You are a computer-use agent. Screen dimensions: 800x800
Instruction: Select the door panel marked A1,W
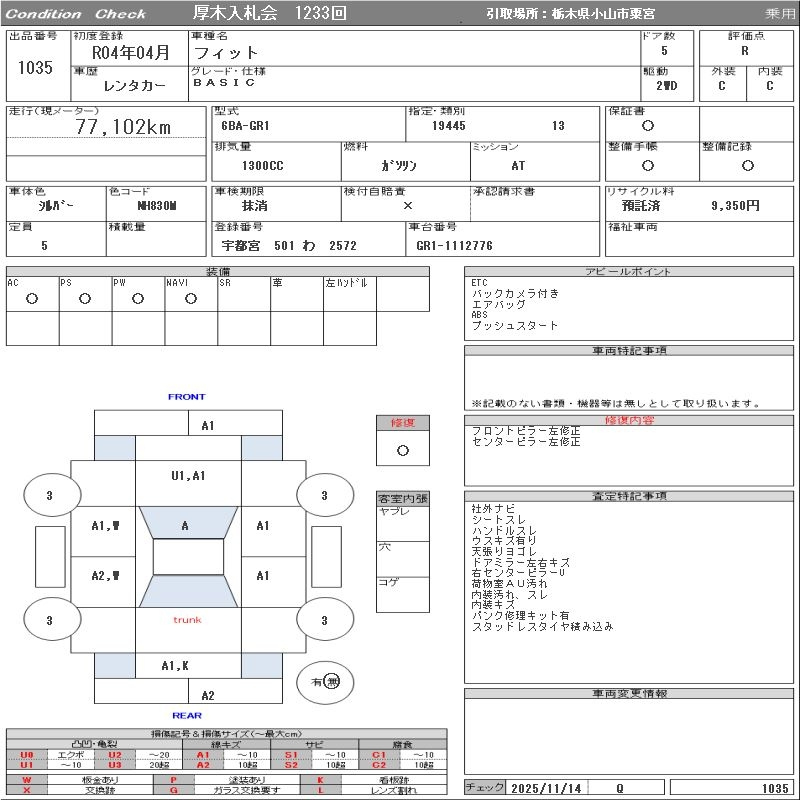click(105, 525)
